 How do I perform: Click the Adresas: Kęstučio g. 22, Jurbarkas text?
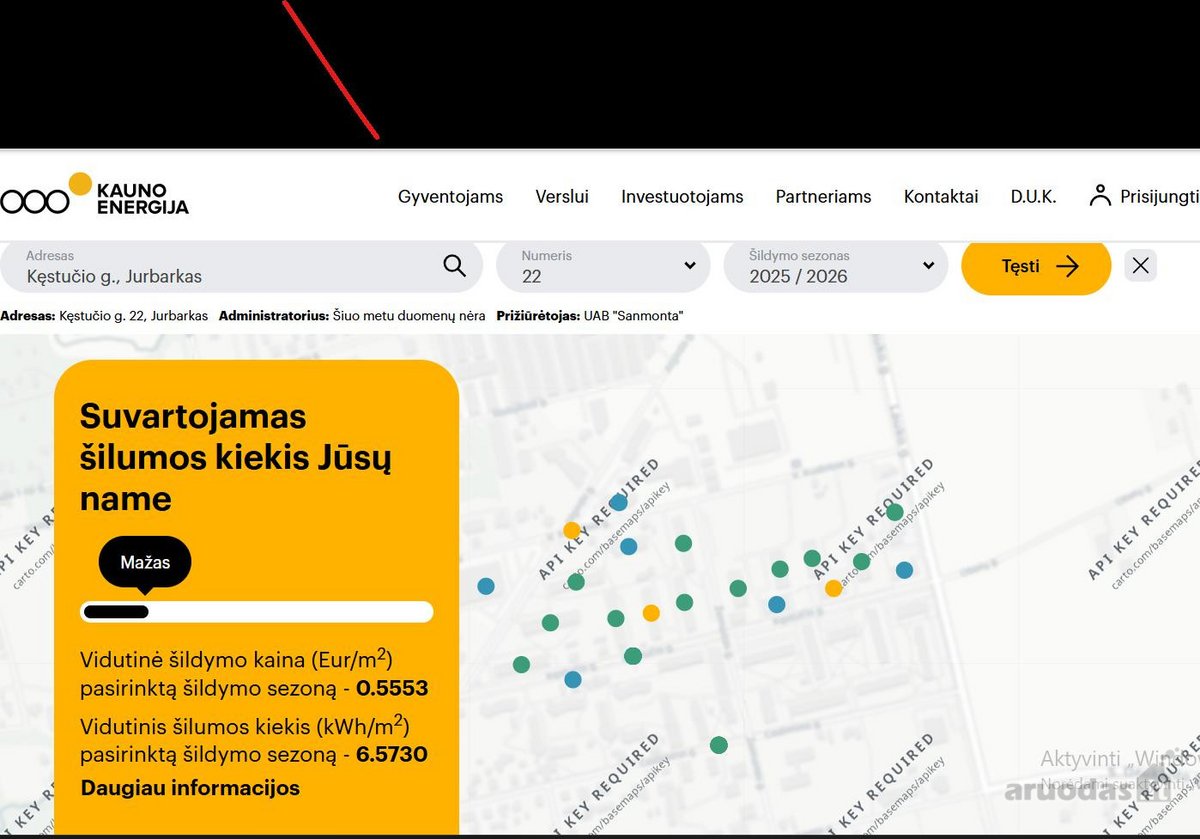click(x=104, y=316)
